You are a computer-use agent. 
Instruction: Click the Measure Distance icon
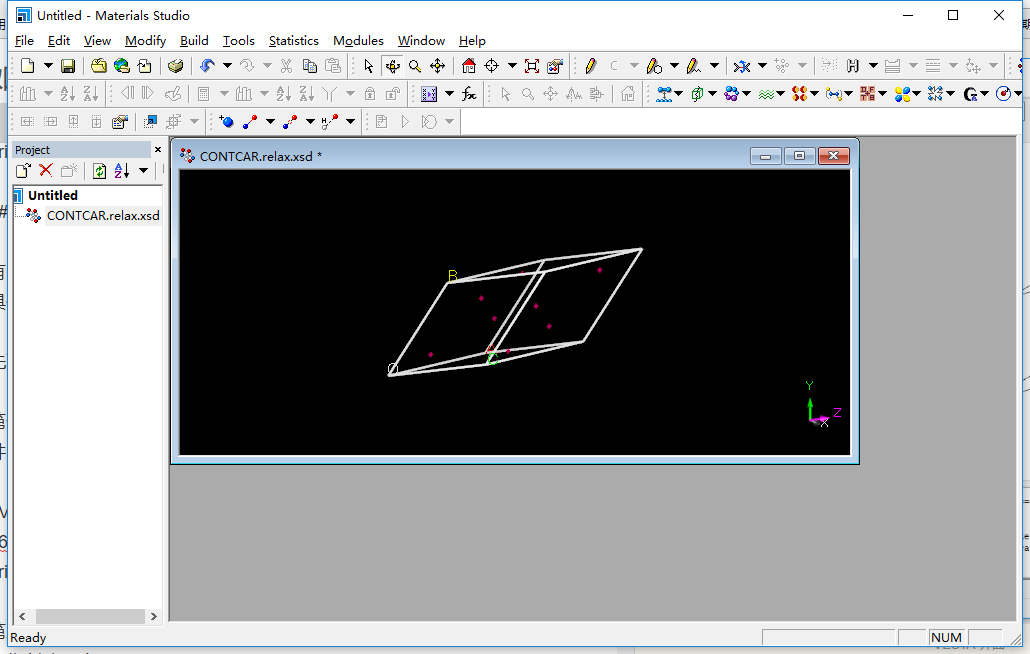coord(250,121)
